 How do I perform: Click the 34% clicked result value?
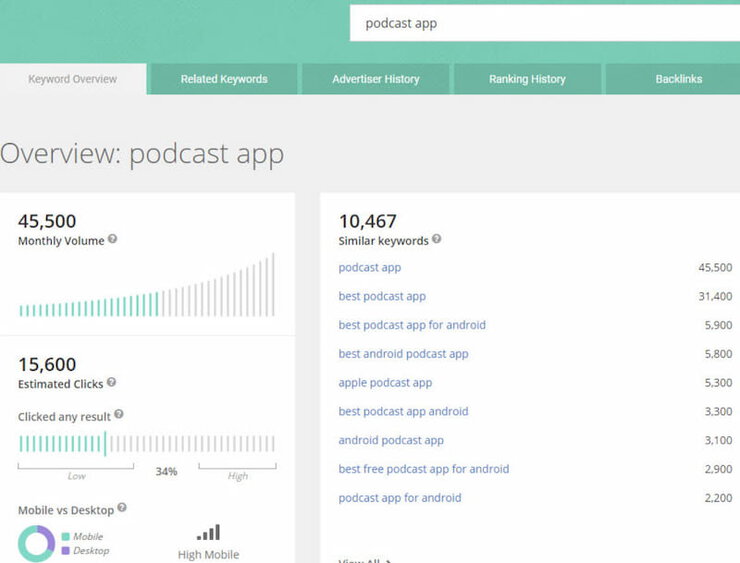[166, 471]
